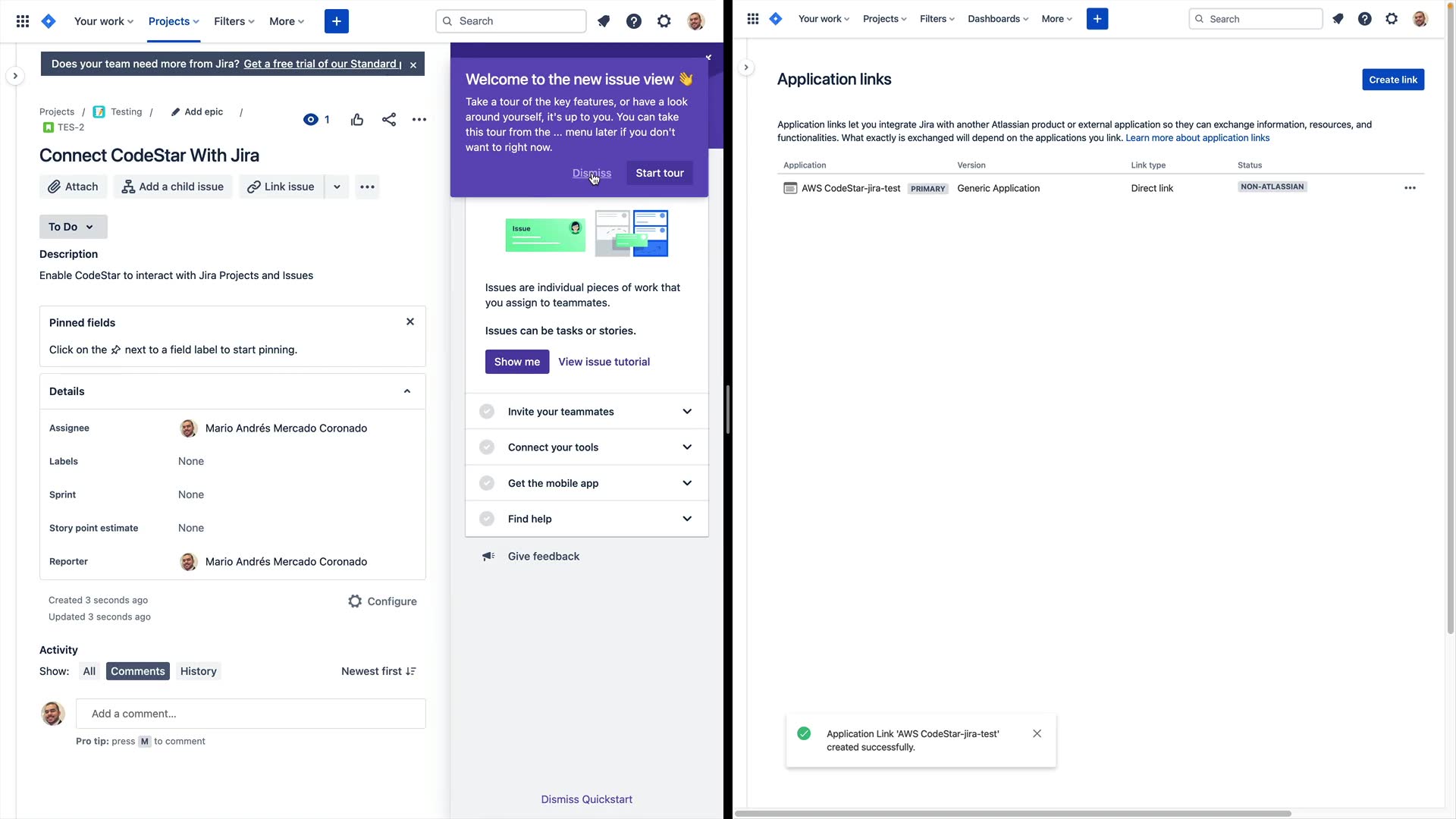Switch to the History activity tab

(198, 671)
